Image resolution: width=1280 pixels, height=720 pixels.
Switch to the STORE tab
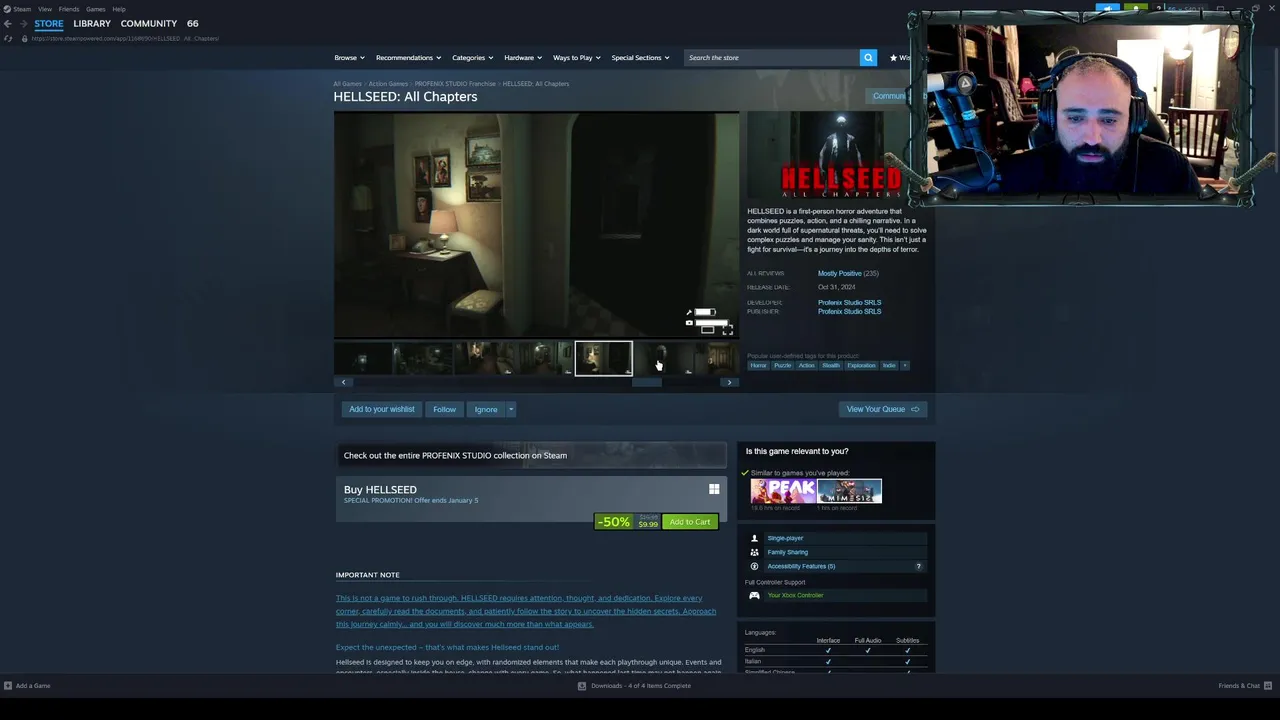click(x=49, y=23)
